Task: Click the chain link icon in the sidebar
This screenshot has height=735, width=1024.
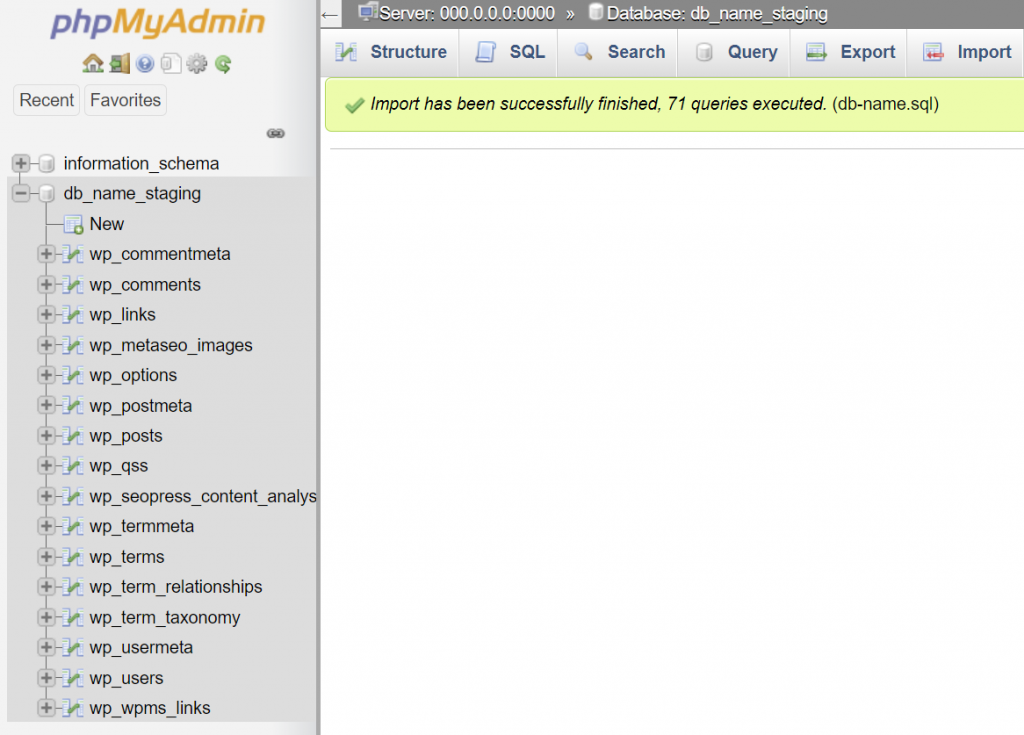Action: (x=276, y=132)
